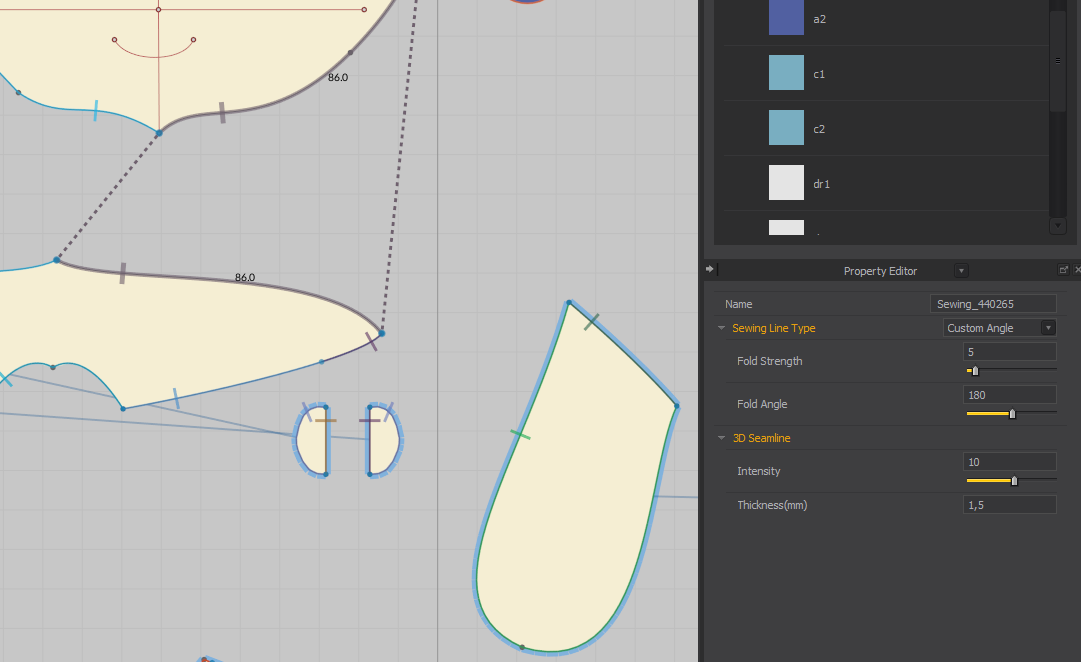Click the Sewing Line Type label

pos(774,328)
